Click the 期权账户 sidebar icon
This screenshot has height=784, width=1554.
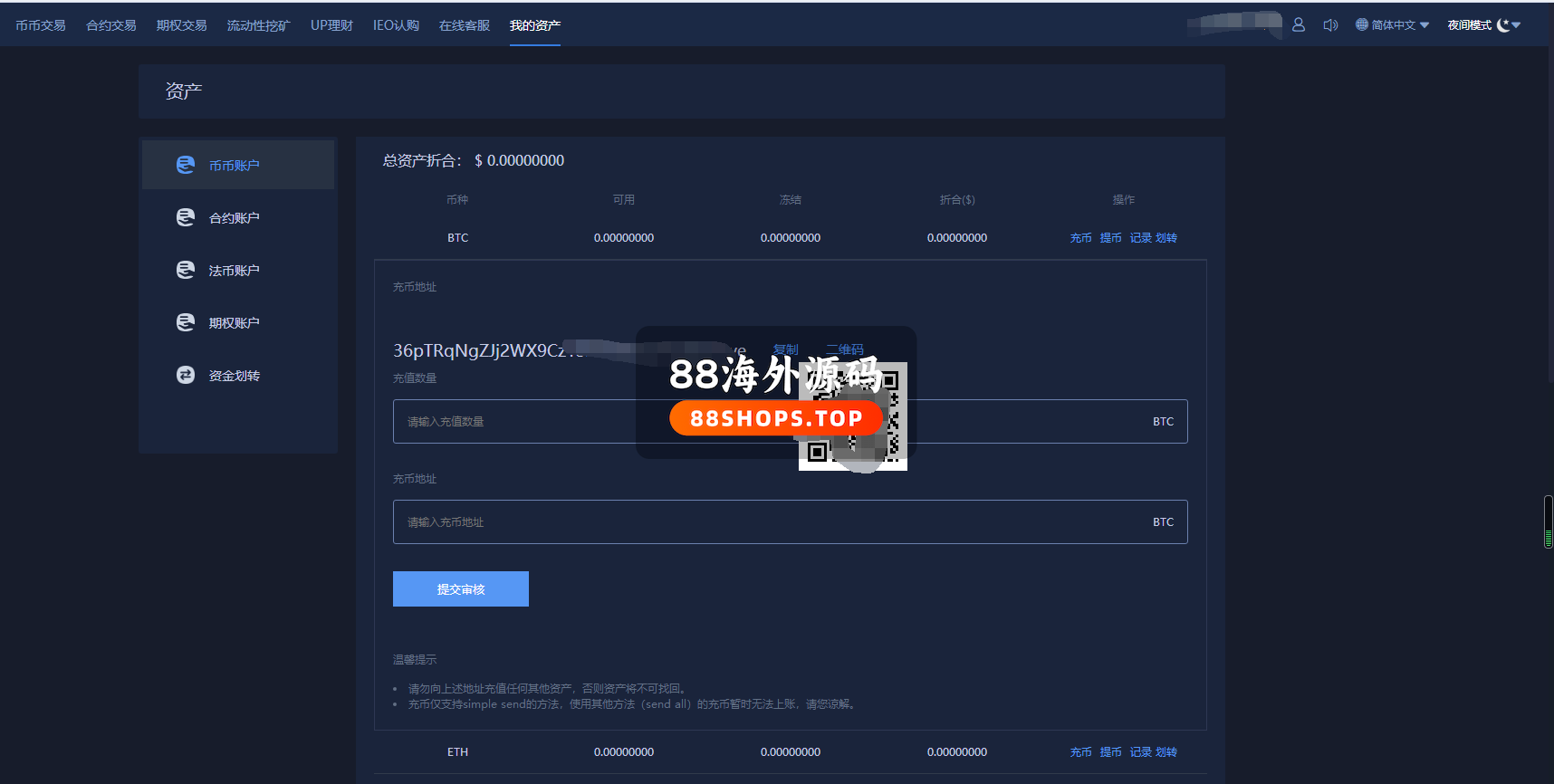tap(186, 322)
